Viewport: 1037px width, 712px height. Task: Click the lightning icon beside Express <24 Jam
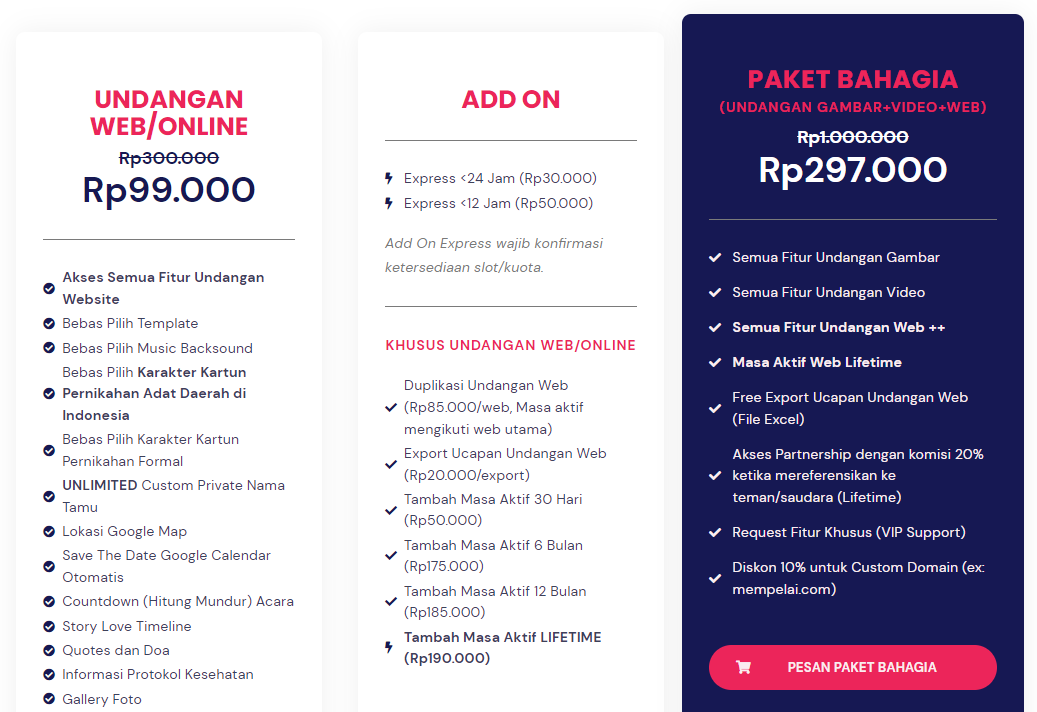point(389,178)
